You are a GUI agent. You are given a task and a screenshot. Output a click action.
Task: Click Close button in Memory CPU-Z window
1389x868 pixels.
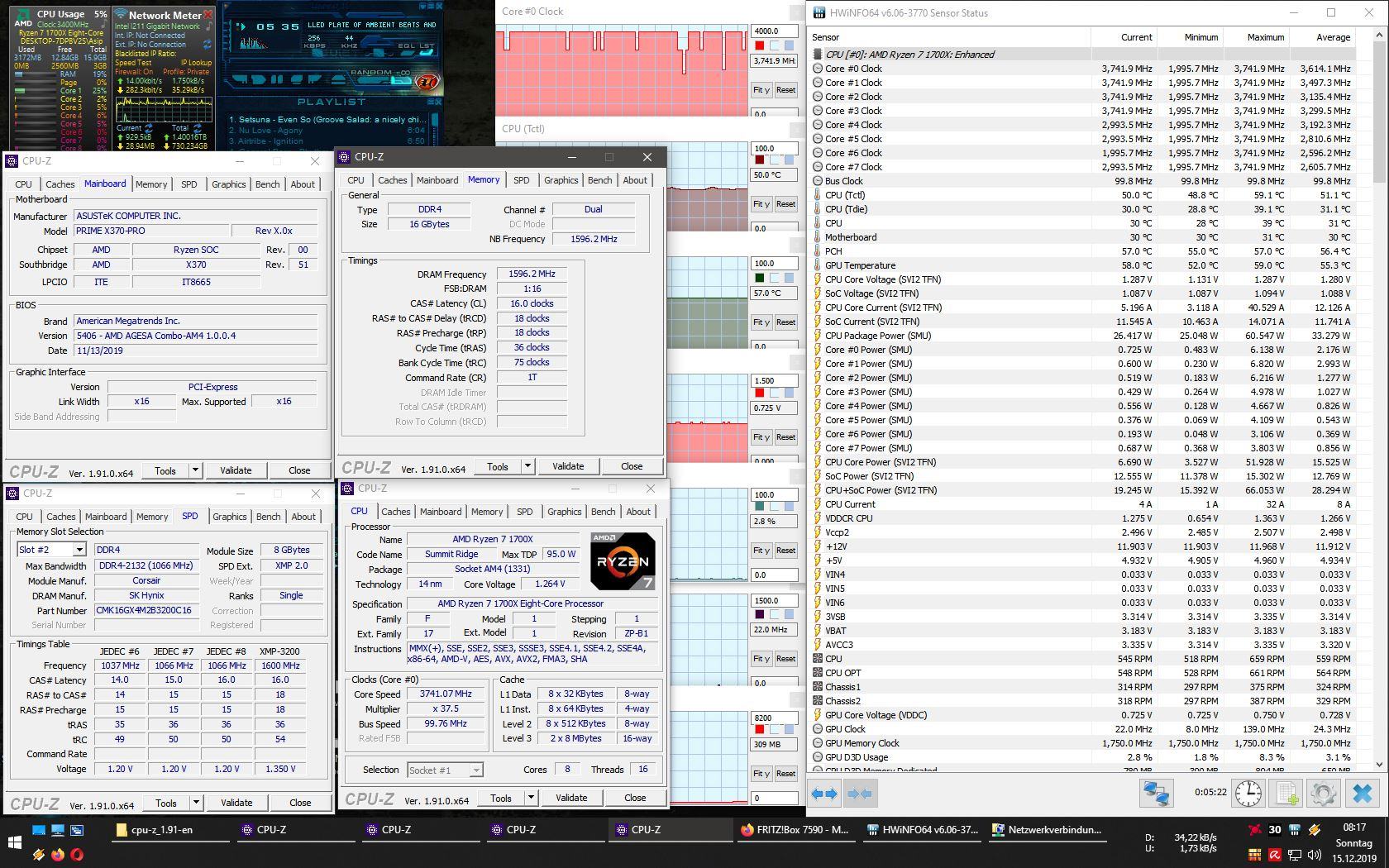632,466
